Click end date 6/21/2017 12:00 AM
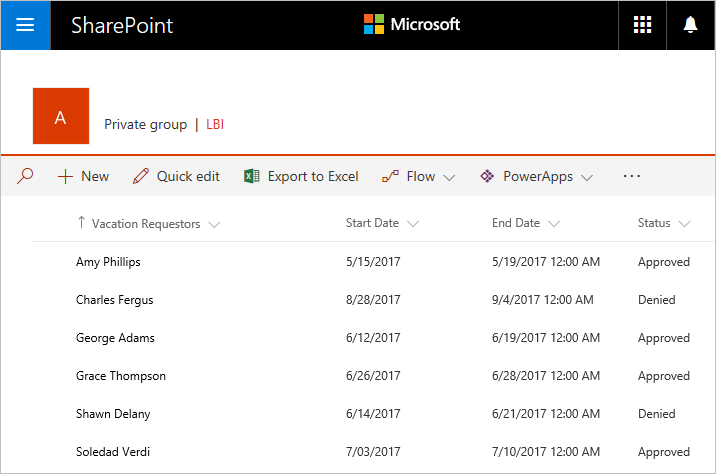716x474 pixels. pyautogui.click(x=546, y=413)
